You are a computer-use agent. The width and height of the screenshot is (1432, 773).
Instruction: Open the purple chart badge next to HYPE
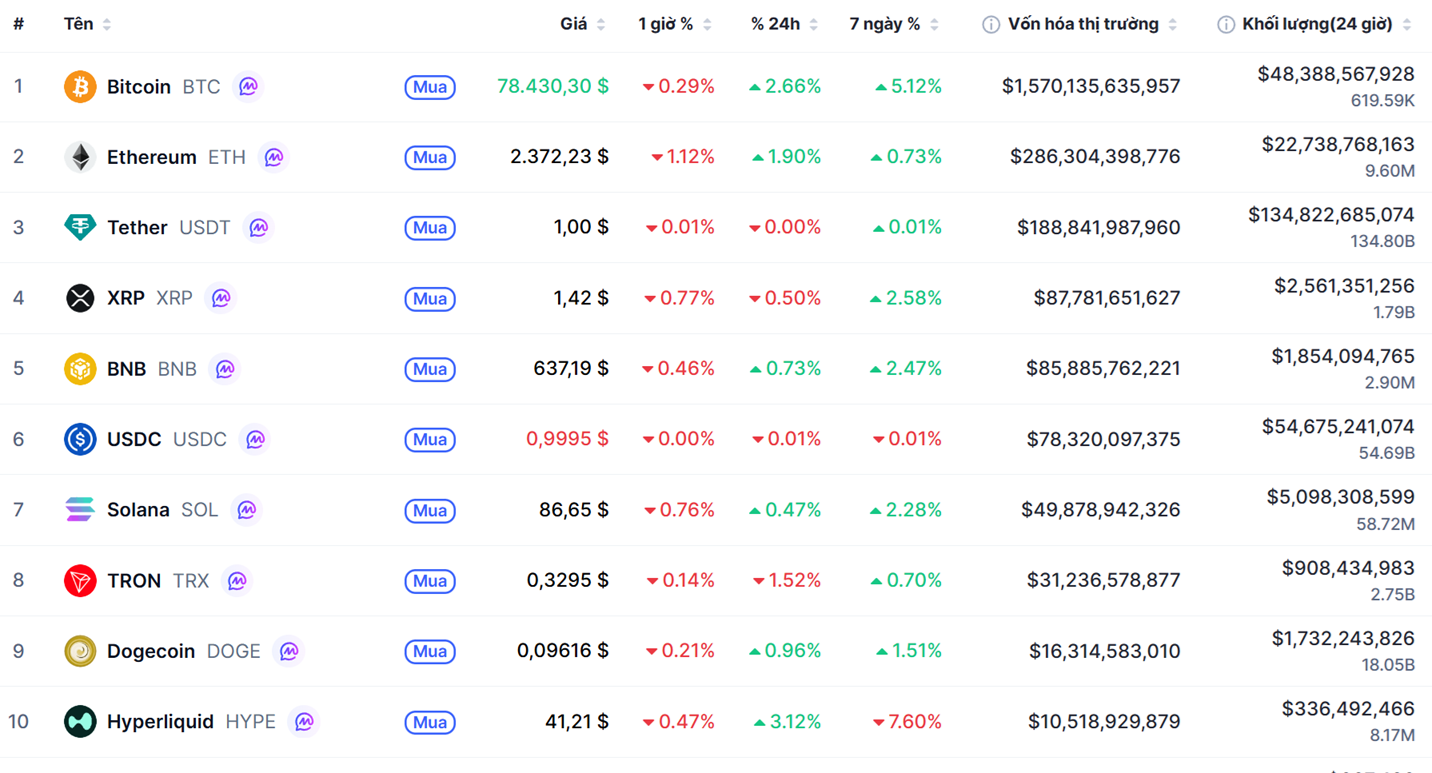[x=304, y=721]
